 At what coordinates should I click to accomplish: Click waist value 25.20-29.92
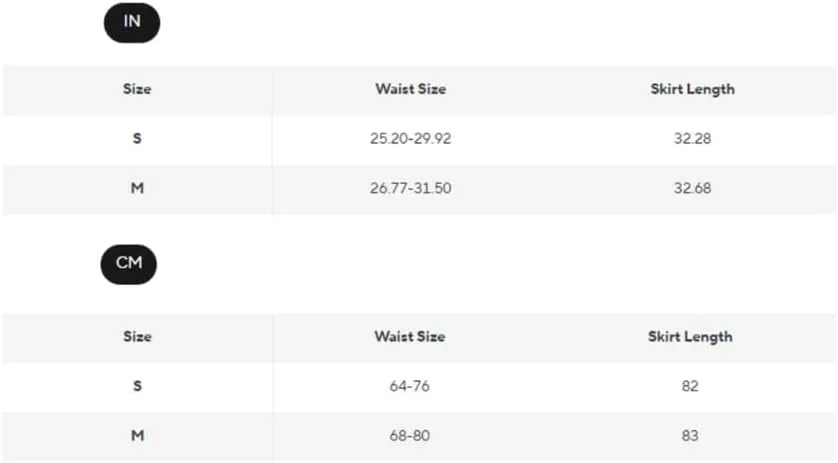(410, 138)
